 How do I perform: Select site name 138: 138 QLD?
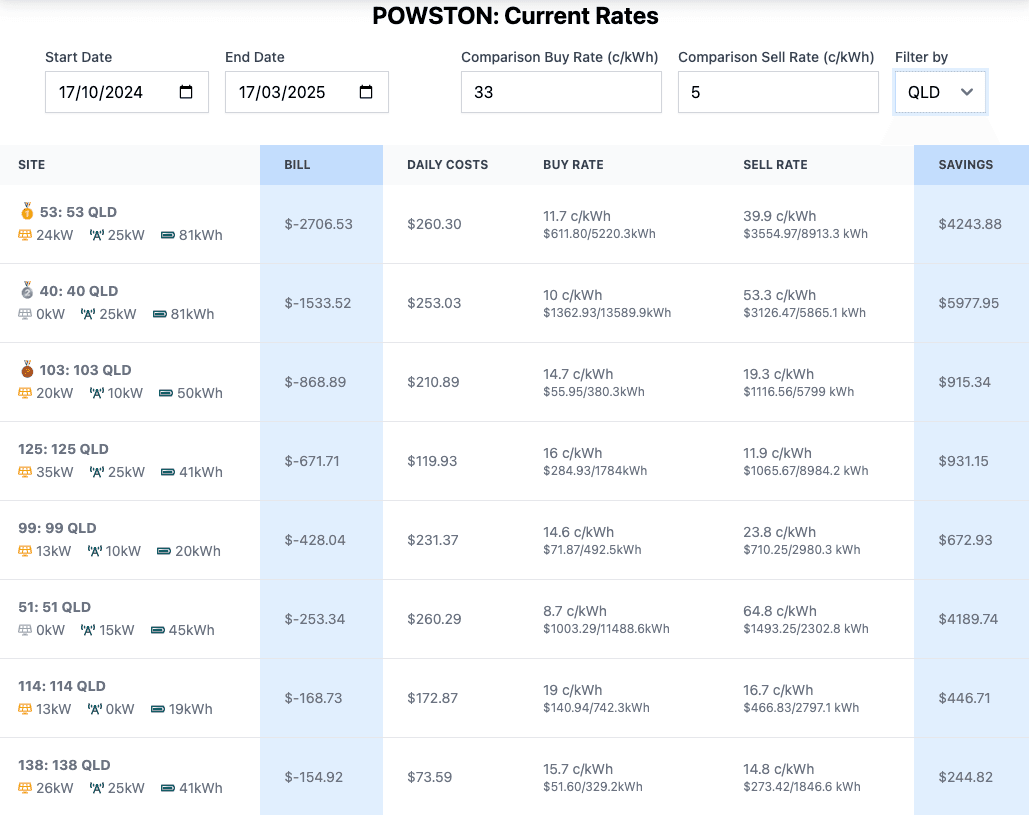tap(64, 765)
